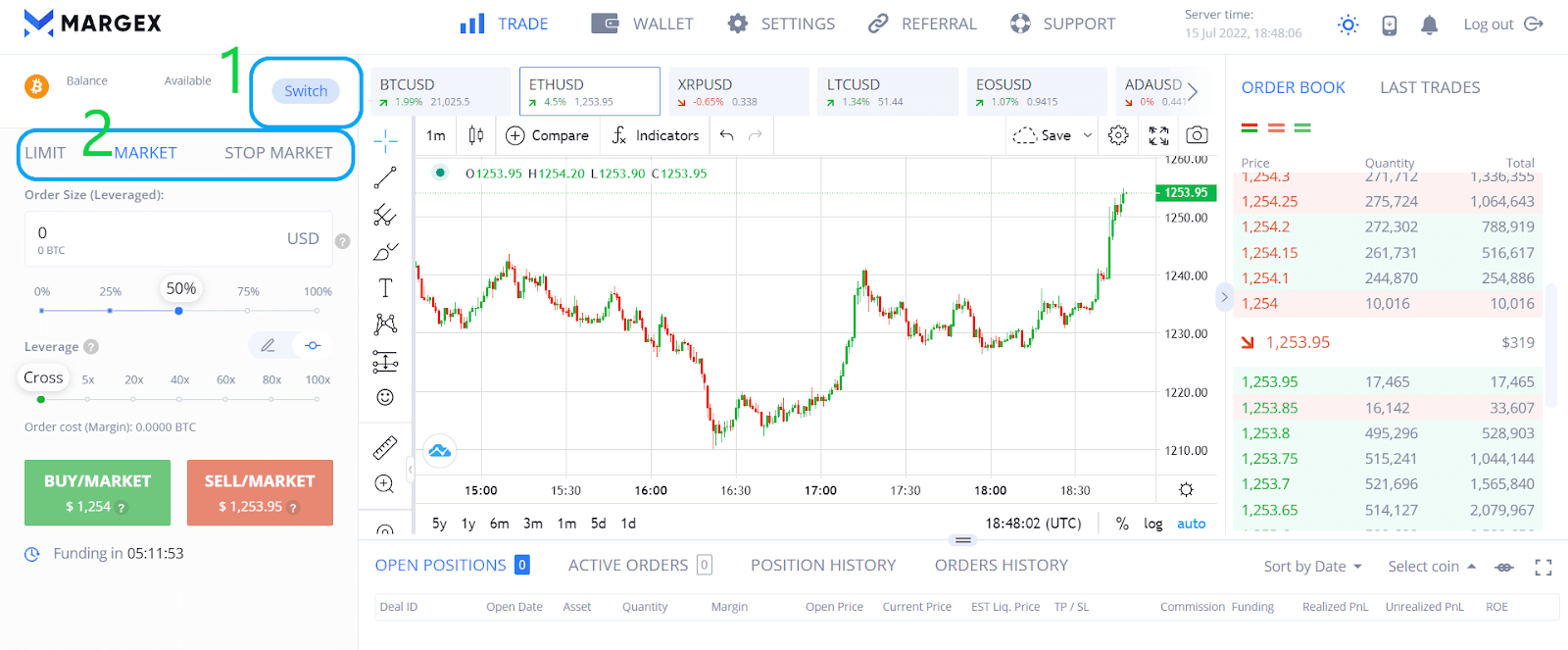Go to the WALLET page

642,24
